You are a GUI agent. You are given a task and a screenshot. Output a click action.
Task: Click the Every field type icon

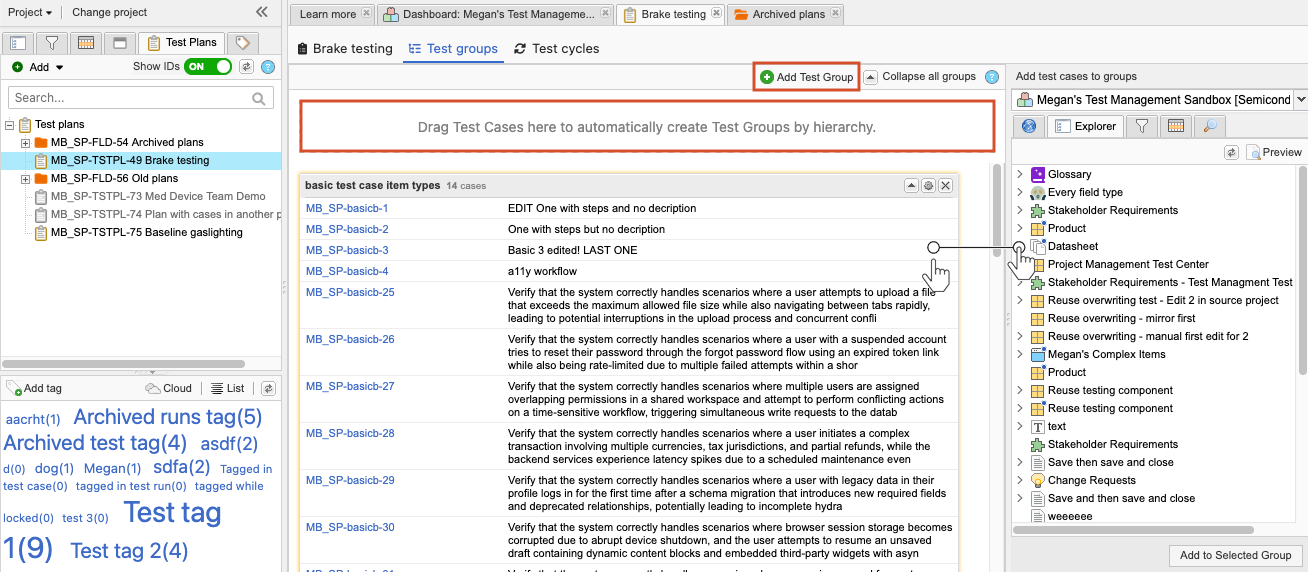point(1038,192)
